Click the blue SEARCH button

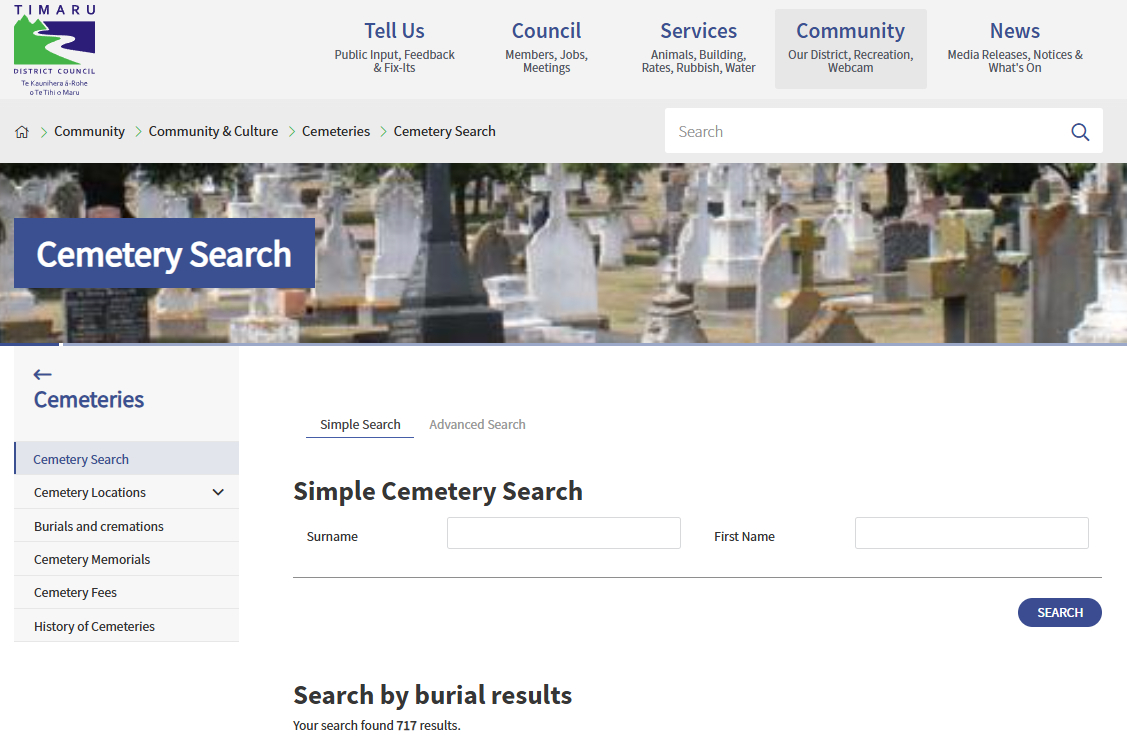1059,612
